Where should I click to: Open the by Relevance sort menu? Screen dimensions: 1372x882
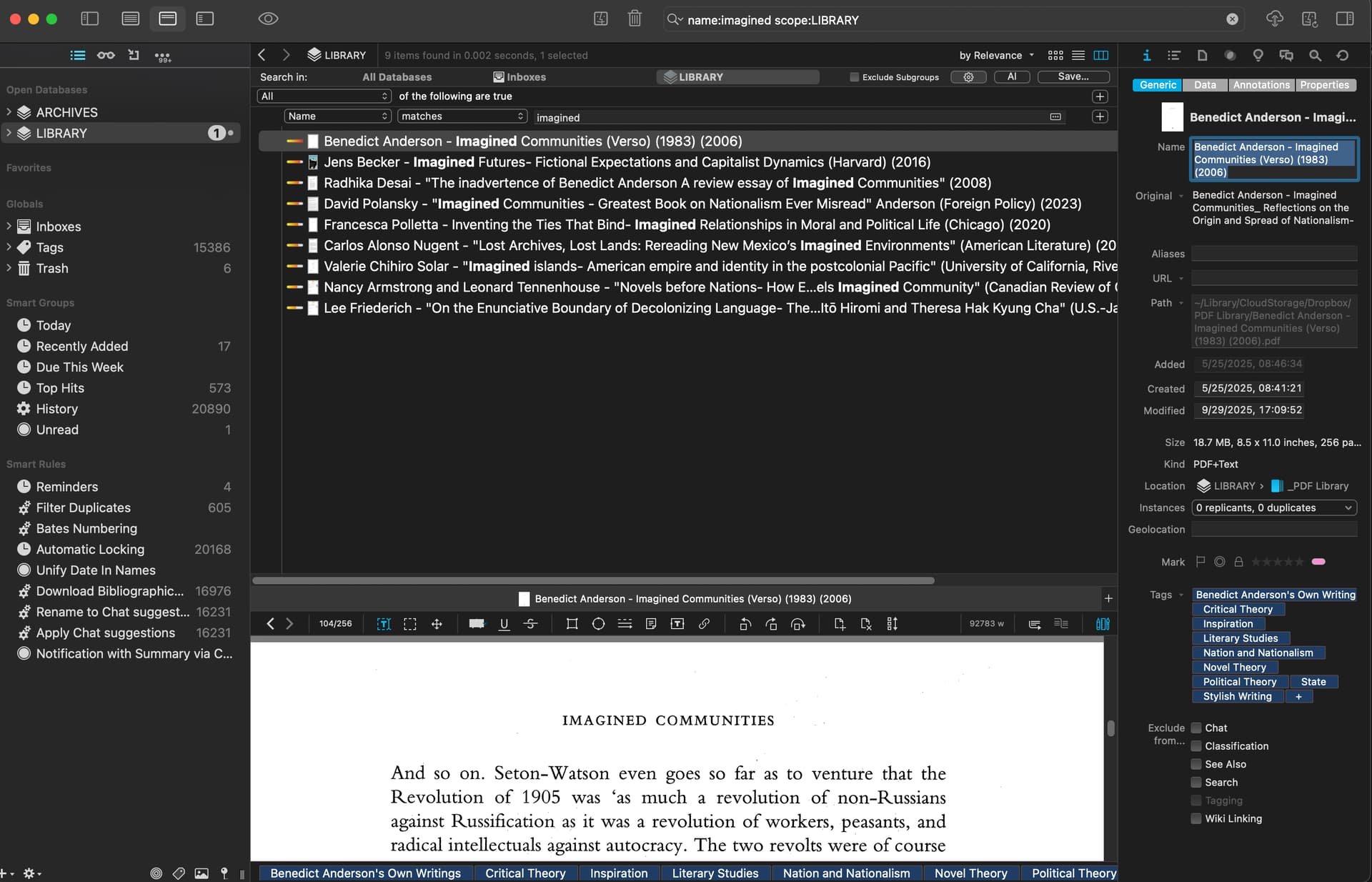pos(996,56)
